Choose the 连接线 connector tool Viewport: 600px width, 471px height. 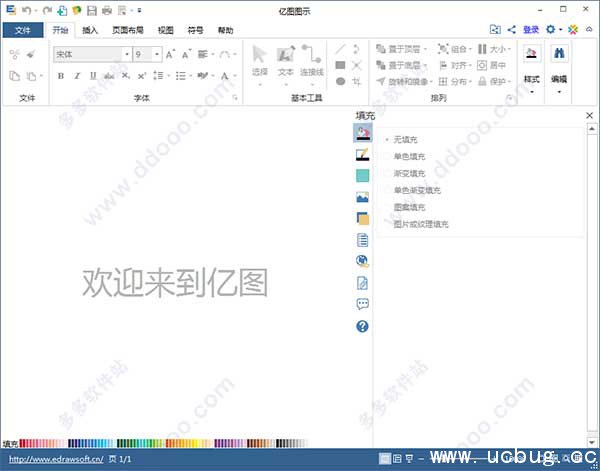point(311,60)
